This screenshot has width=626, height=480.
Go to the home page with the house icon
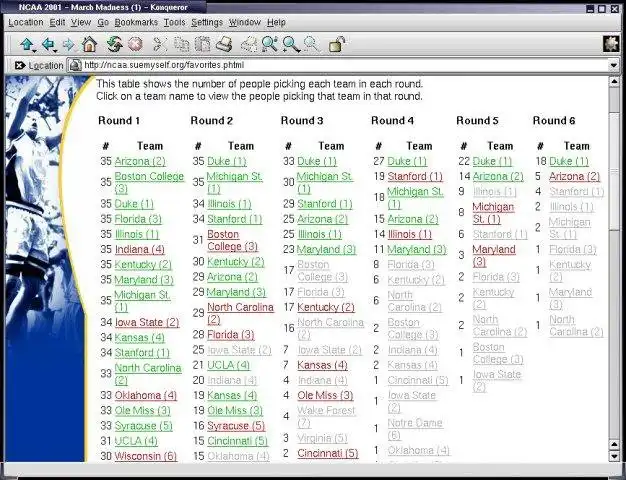tap(89, 44)
